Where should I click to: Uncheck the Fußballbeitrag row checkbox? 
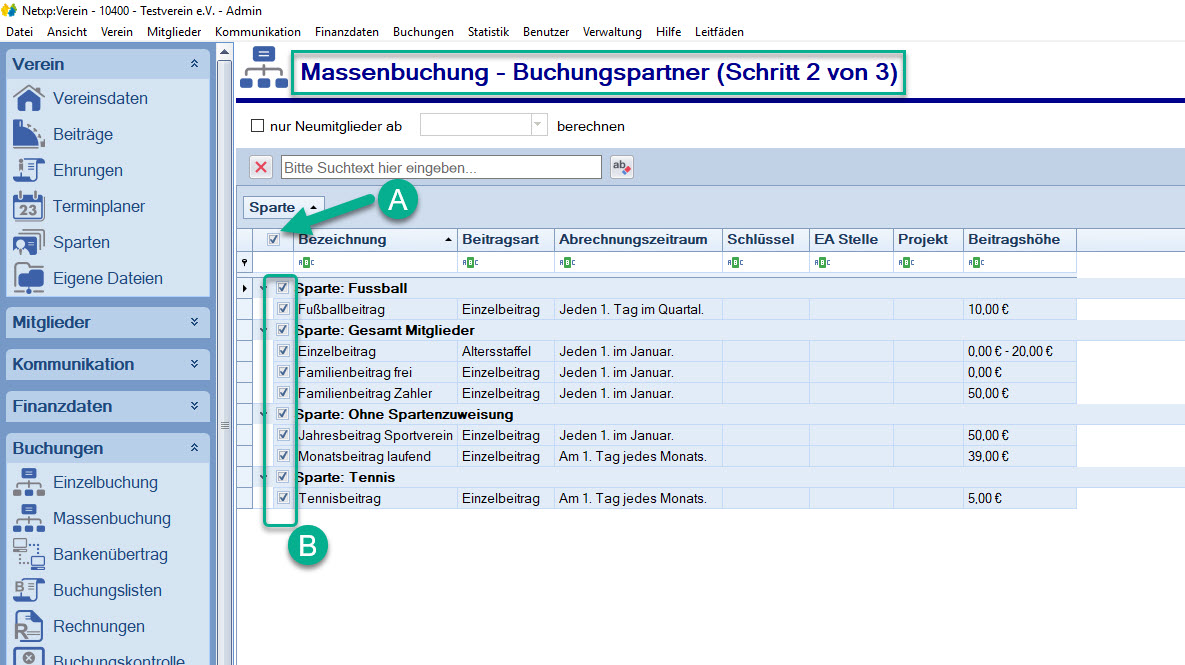coord(283,308)
